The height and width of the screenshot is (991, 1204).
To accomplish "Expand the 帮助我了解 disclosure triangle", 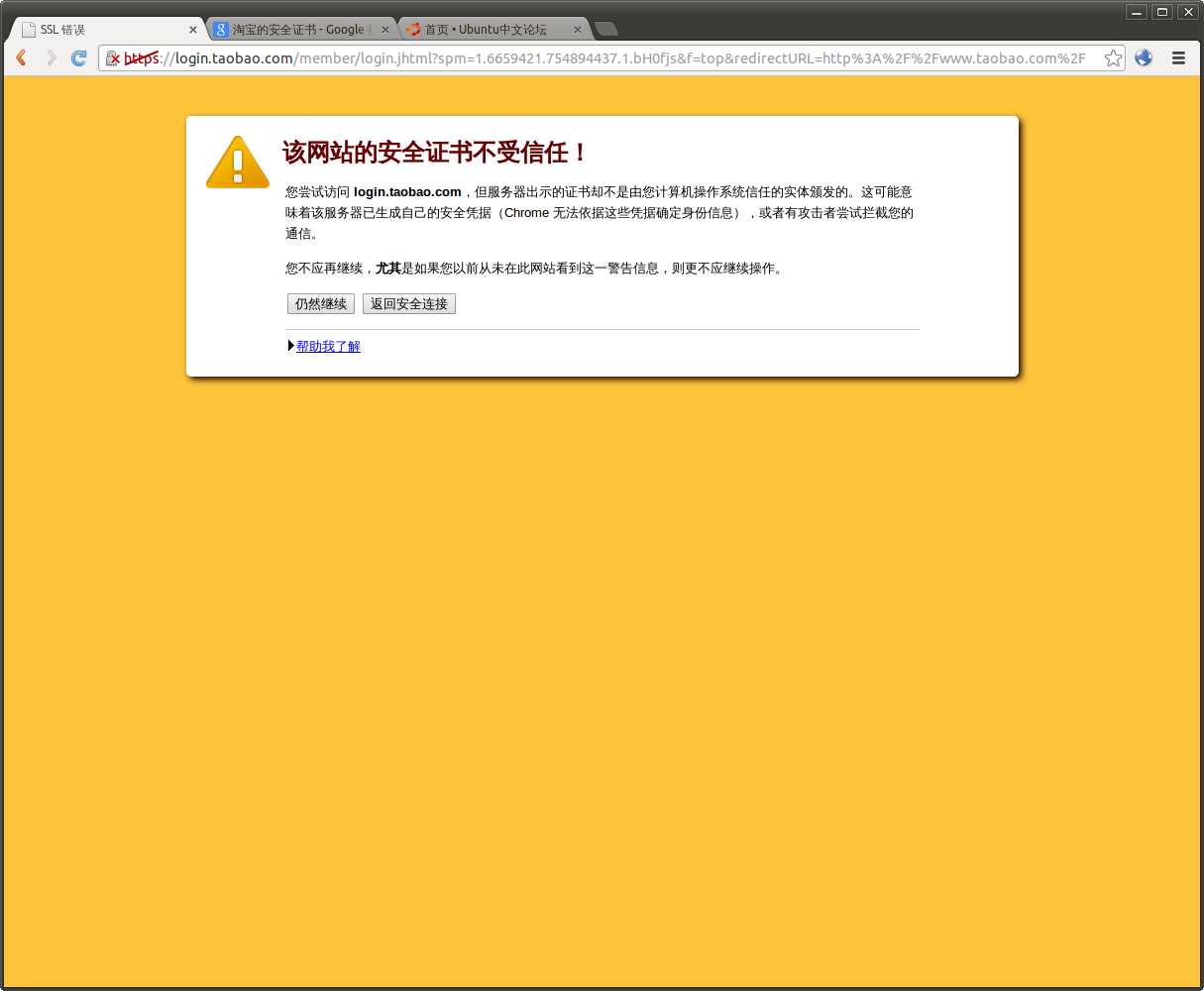I will point(291,346).
